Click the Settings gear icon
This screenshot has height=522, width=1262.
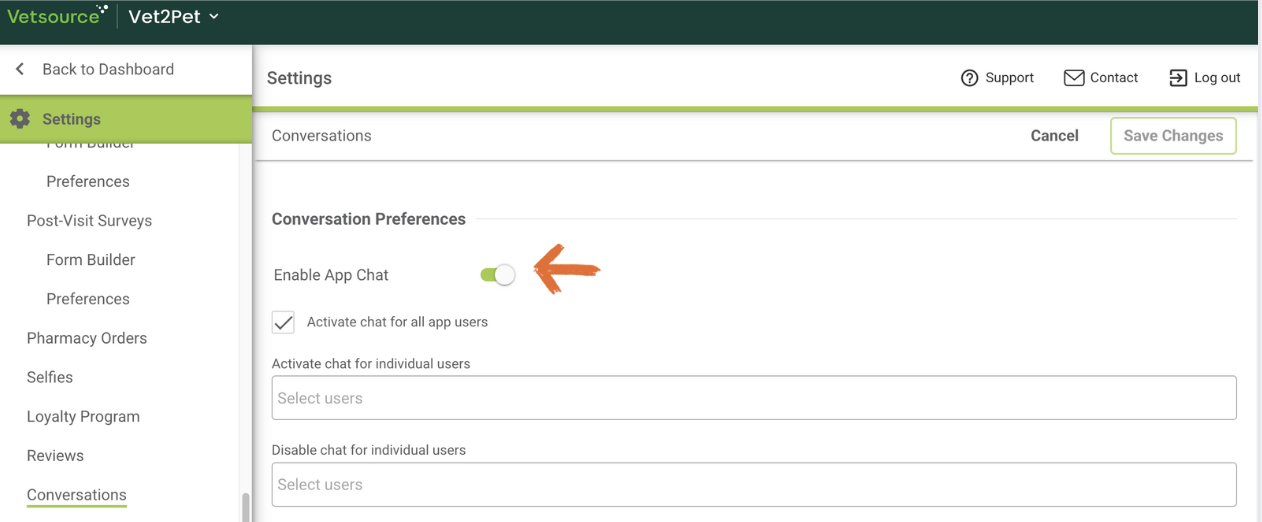[x=19, y=119]
